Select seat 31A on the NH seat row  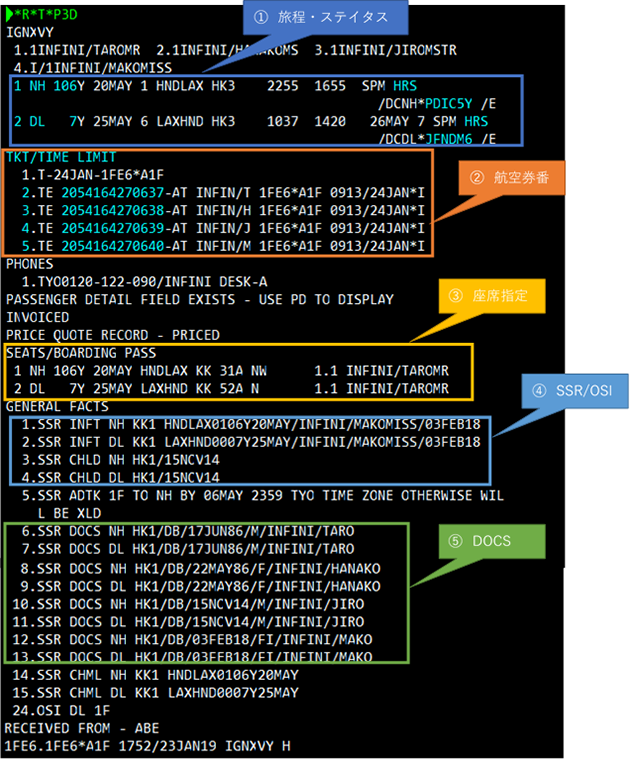[231, 371]
